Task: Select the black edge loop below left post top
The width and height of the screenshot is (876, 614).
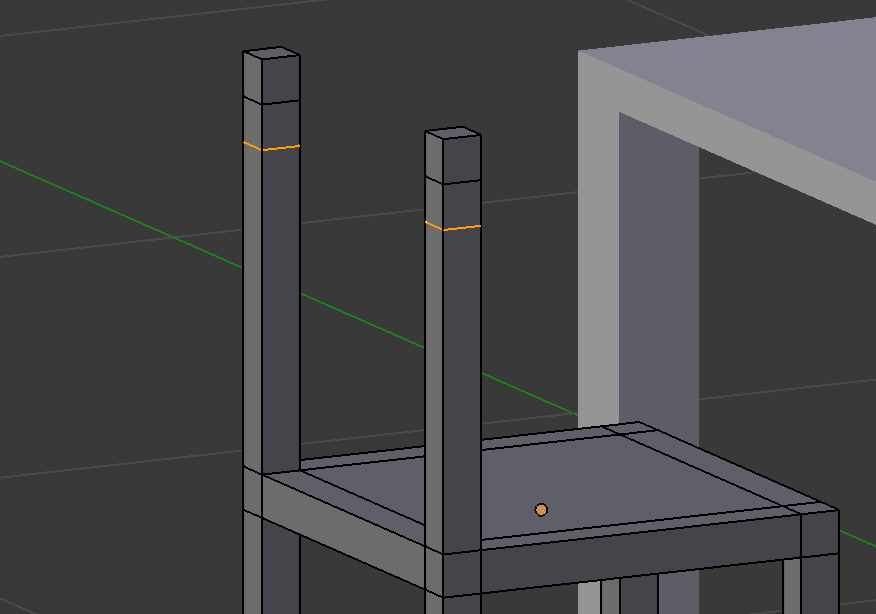Action: [x=272, y=102]
